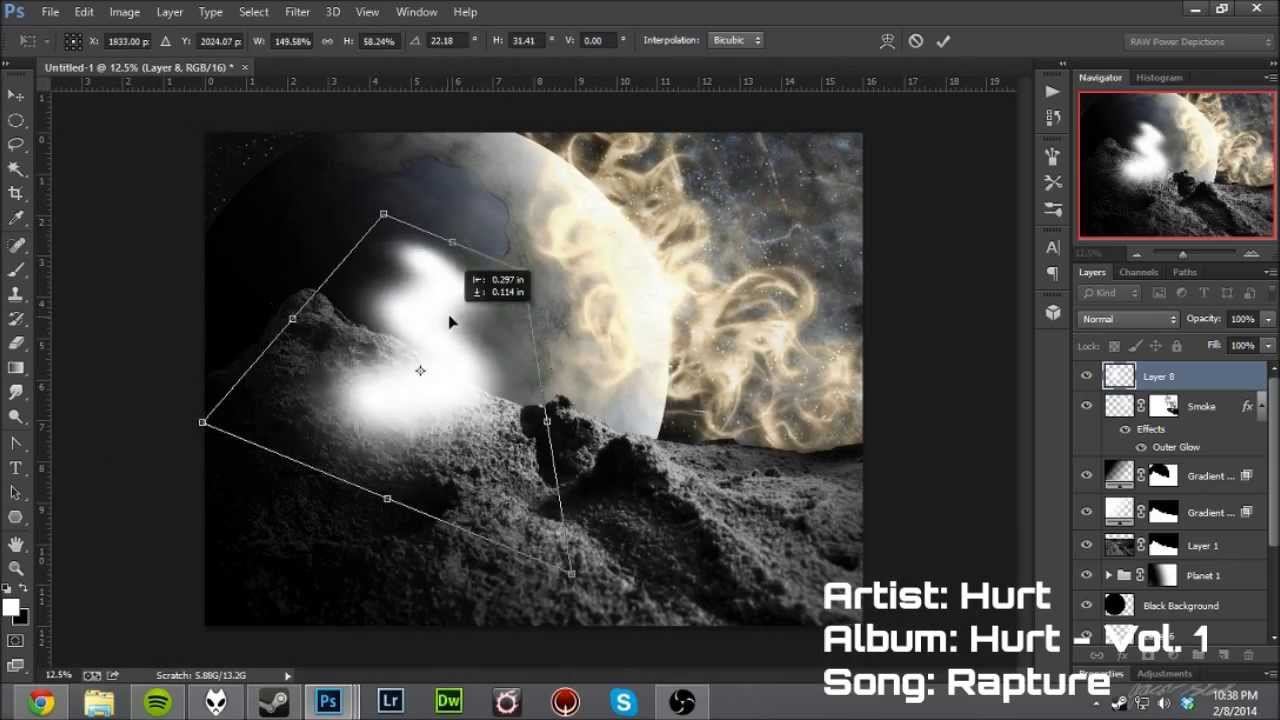Close the Untitled-1 document tab

coord(245,67)
